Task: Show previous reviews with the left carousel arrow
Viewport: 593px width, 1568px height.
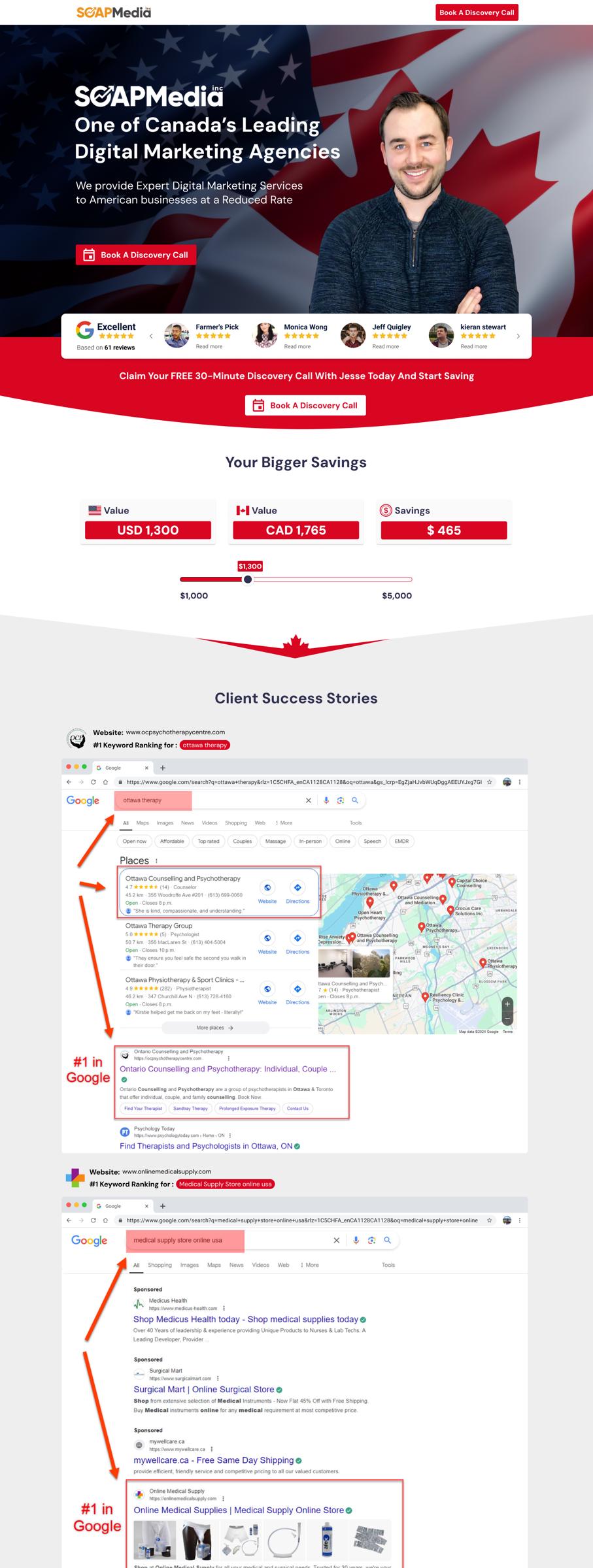Action: [151, 336]
